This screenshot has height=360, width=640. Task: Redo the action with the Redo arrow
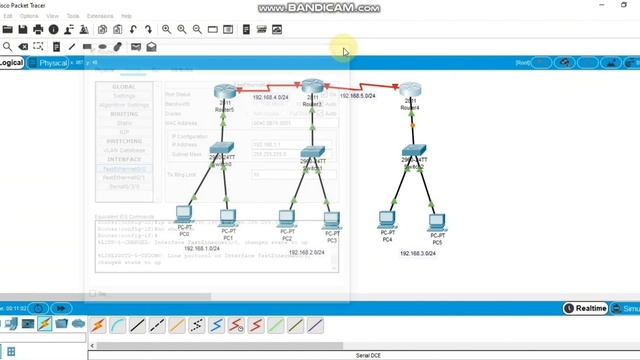pyautogui.click(x=149, y=29)
